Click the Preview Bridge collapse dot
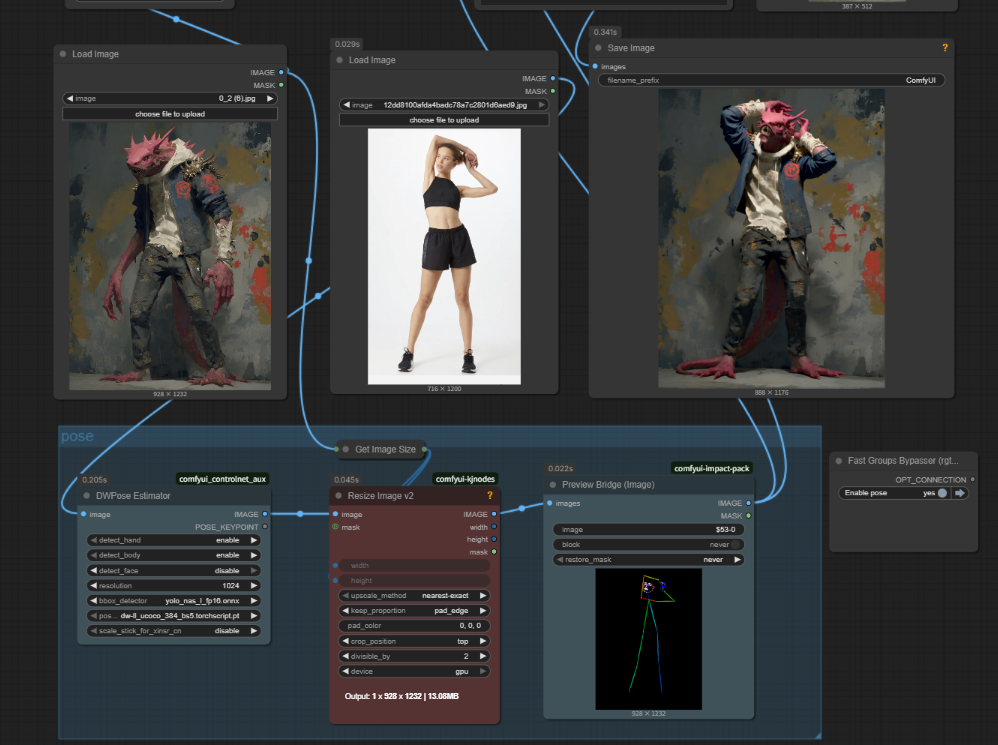The width and height of the screenshot is (998, 745). [553, 484]
